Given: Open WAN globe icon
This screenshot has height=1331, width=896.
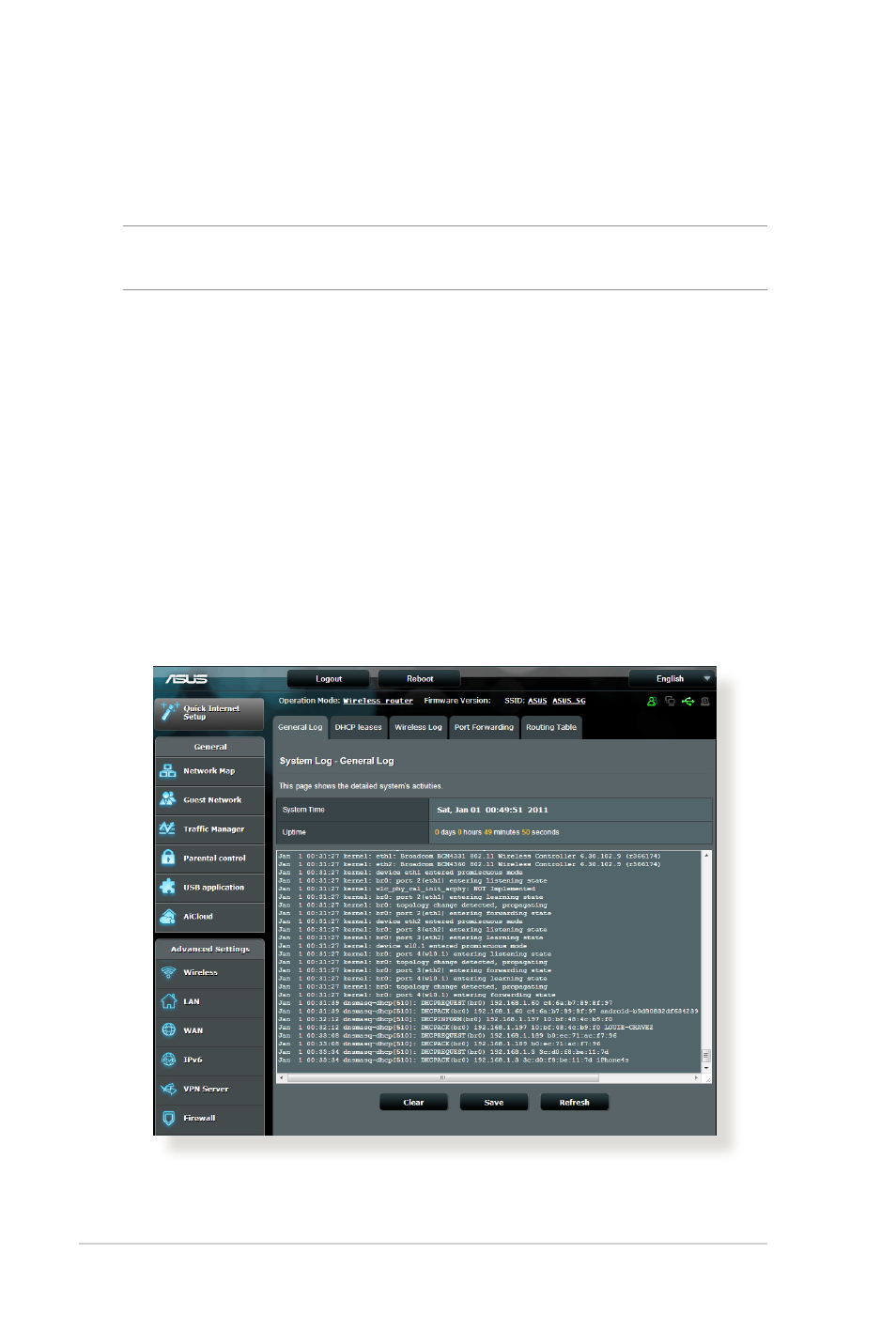Looking at the screenshot, I should coord(168,1030).
